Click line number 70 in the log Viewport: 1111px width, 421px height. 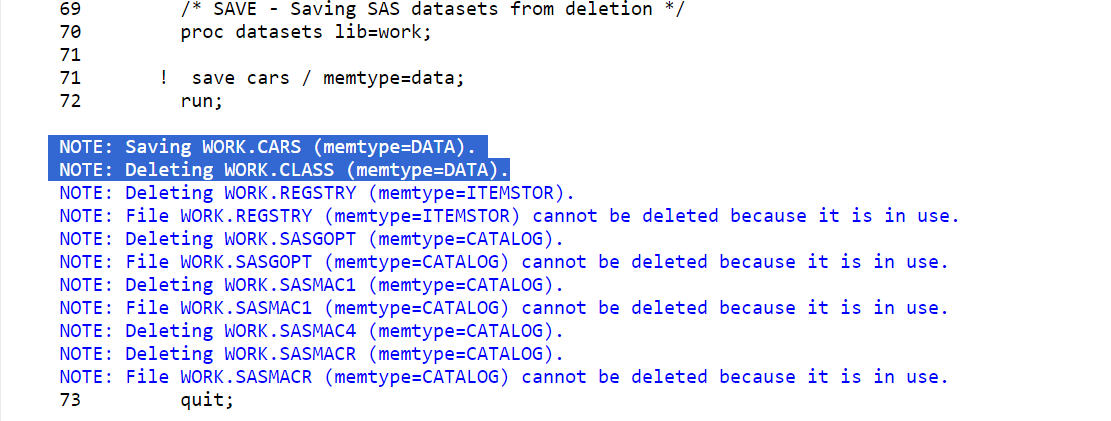(70, 33)
